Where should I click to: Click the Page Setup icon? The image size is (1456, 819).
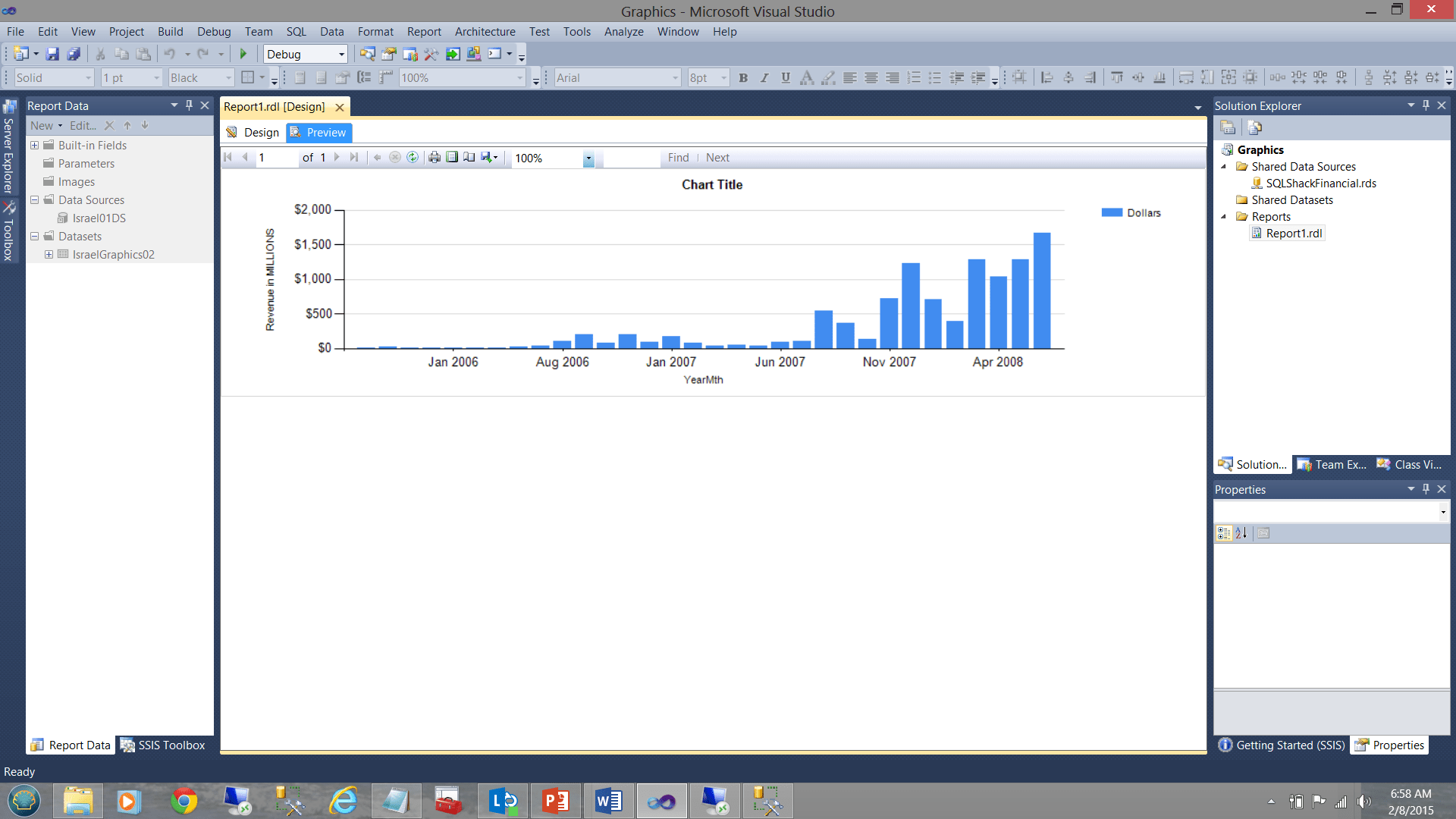click(469, 158)
